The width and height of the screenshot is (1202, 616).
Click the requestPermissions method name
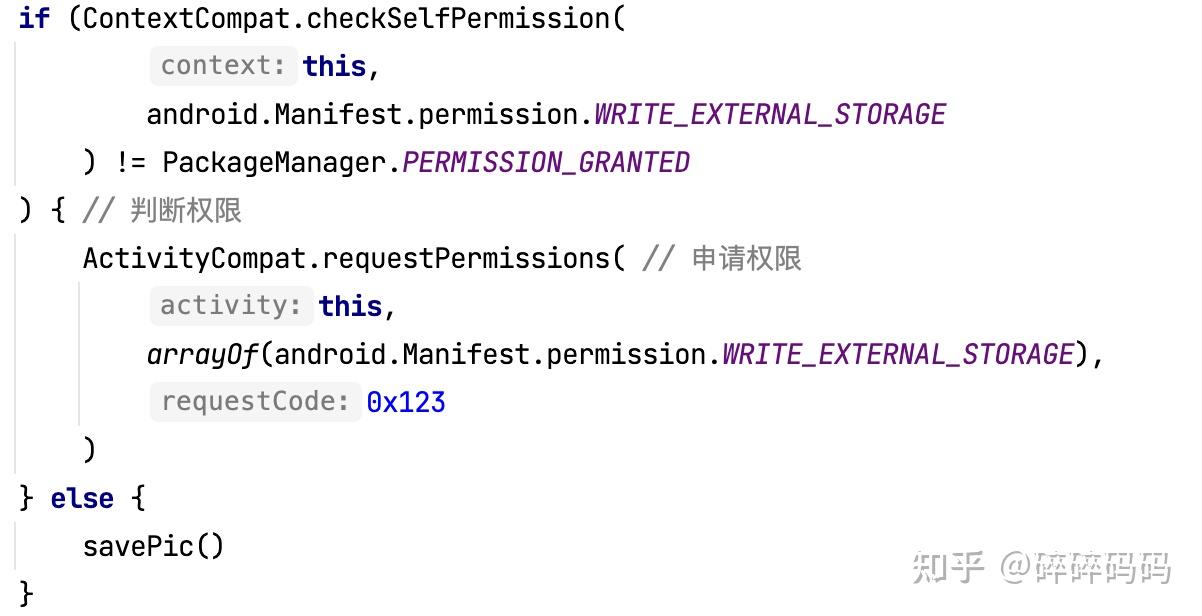point(466,258)
